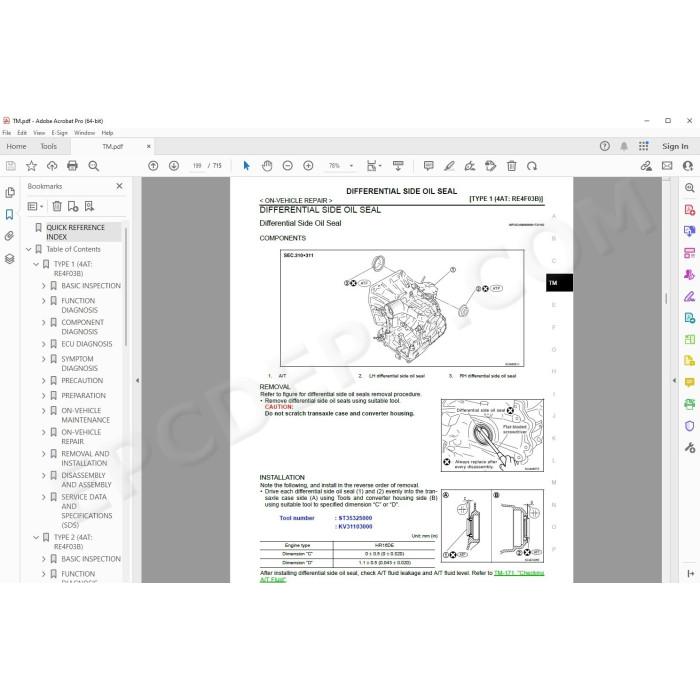Expand COMPONENT DIAGNOSIS bookmark
This screenshot has height=700, width=700.
(44, 322)
